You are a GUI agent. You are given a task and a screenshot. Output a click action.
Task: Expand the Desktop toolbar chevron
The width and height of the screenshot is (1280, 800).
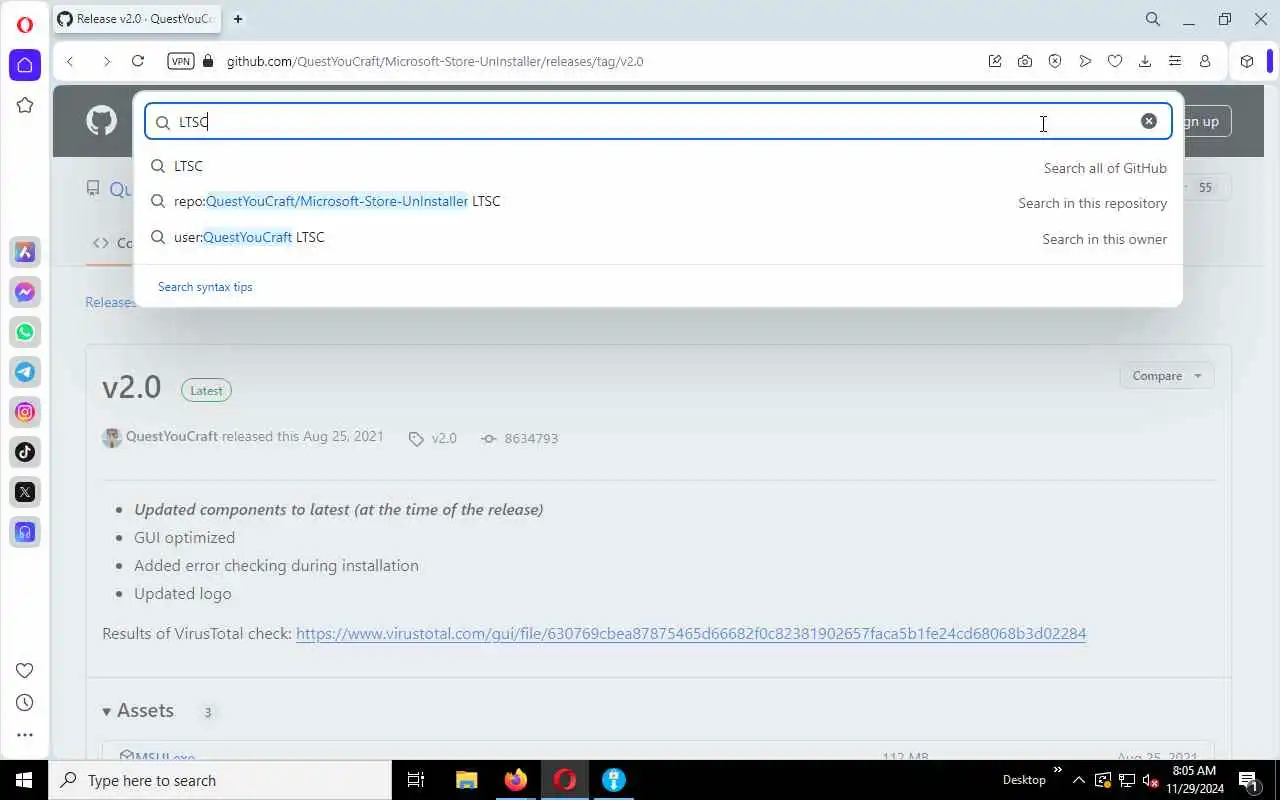pyautogui.click(x=1058, y=771)
